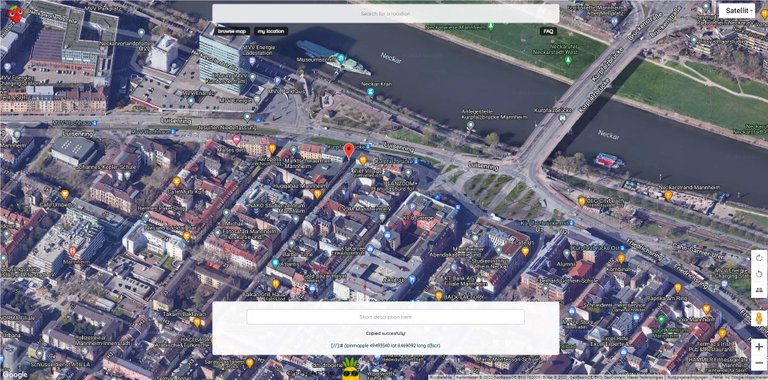Open the Satellit map type dropdown

[x=737, y=10]
